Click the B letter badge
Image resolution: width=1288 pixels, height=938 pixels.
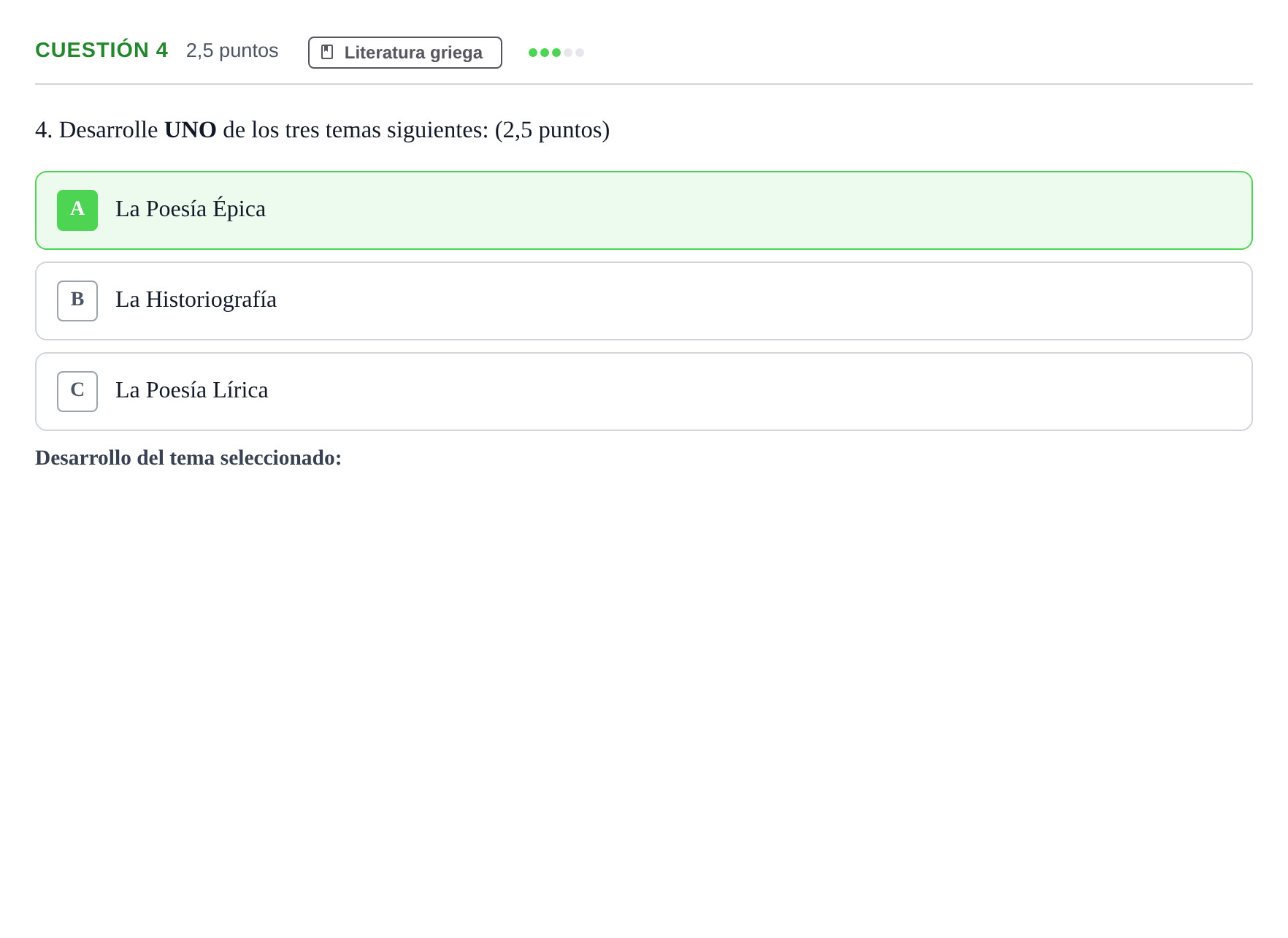(77, 301)
